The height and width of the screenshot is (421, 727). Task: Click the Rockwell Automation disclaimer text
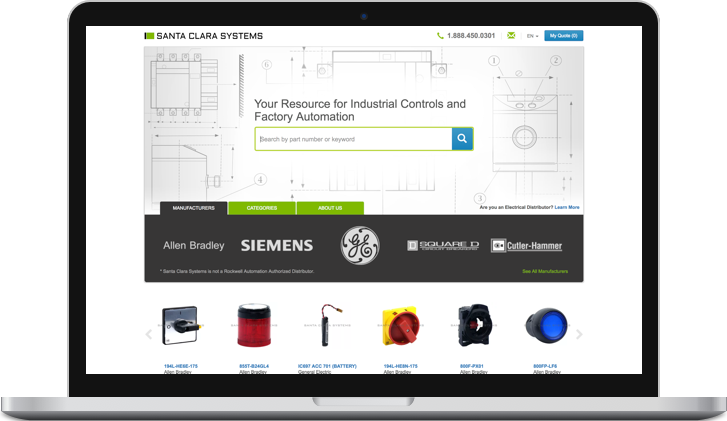[237, 271]
